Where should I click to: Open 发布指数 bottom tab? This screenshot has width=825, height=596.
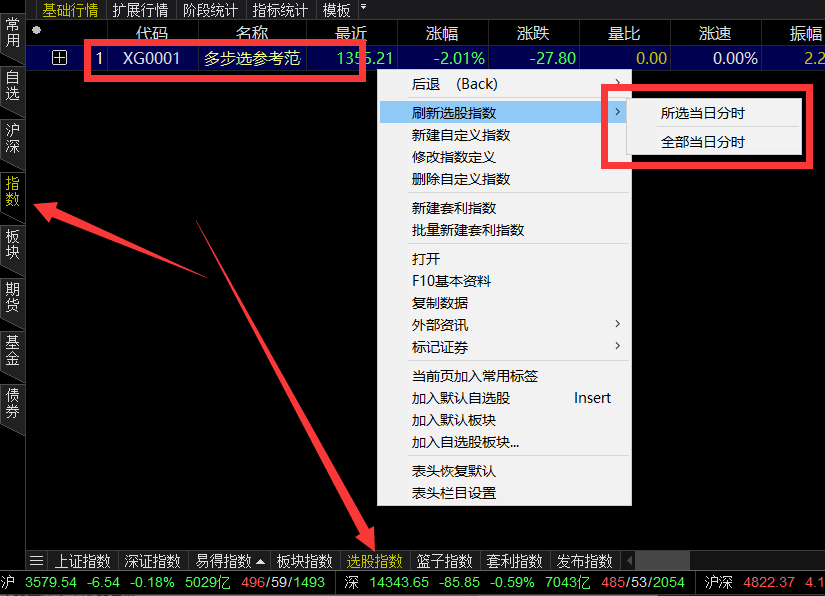[585, 561]
